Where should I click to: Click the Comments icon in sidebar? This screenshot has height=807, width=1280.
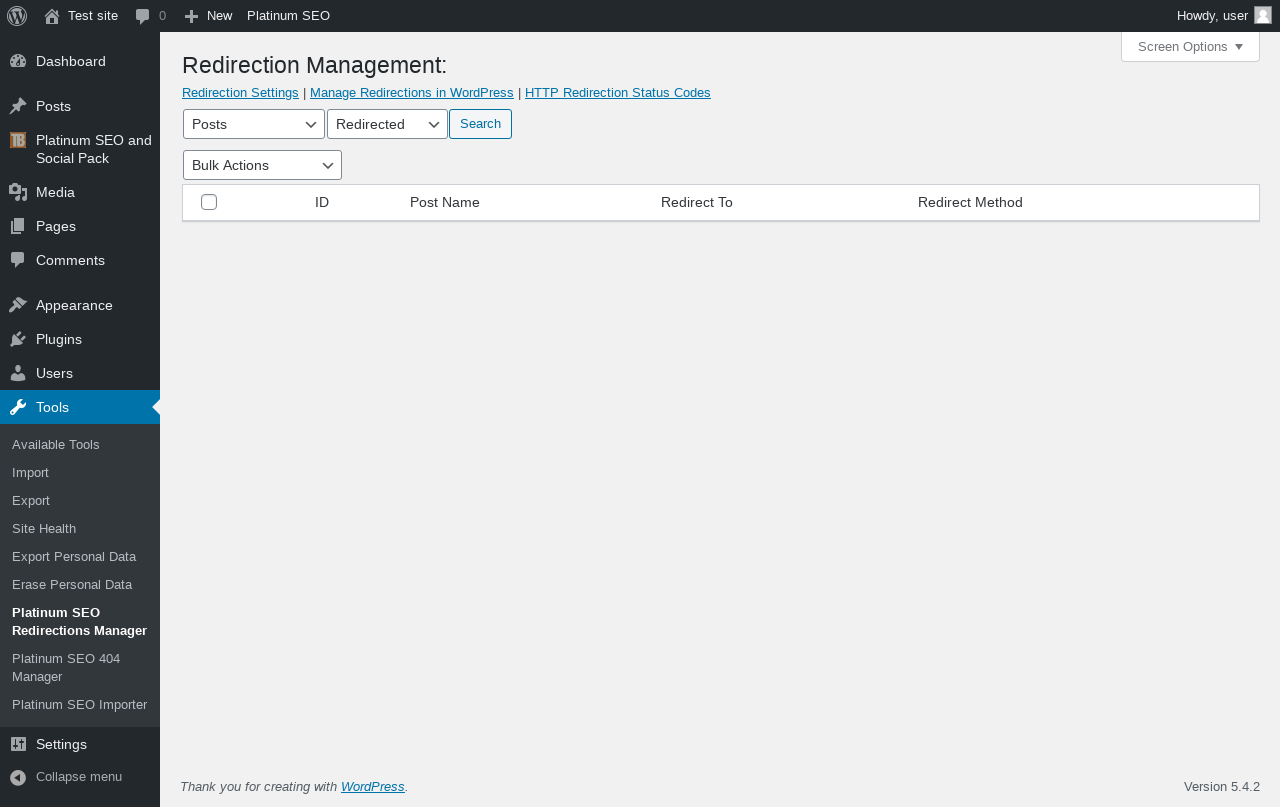18,260
